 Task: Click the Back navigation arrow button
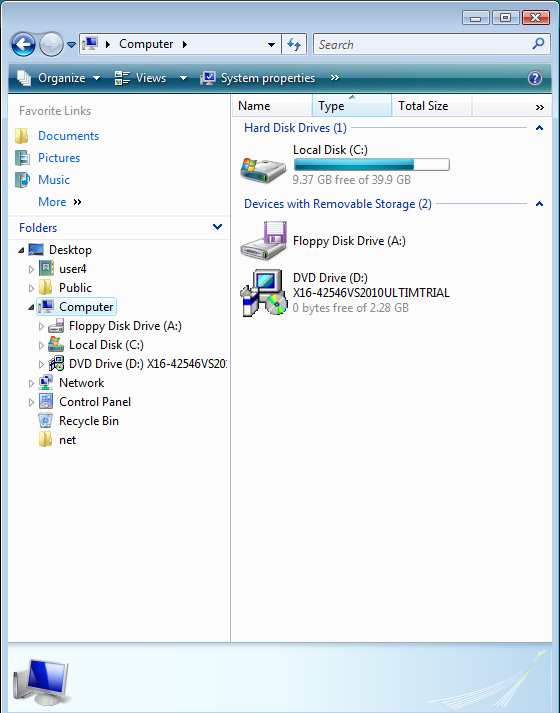pyautogui.click(x=23, y=45)
